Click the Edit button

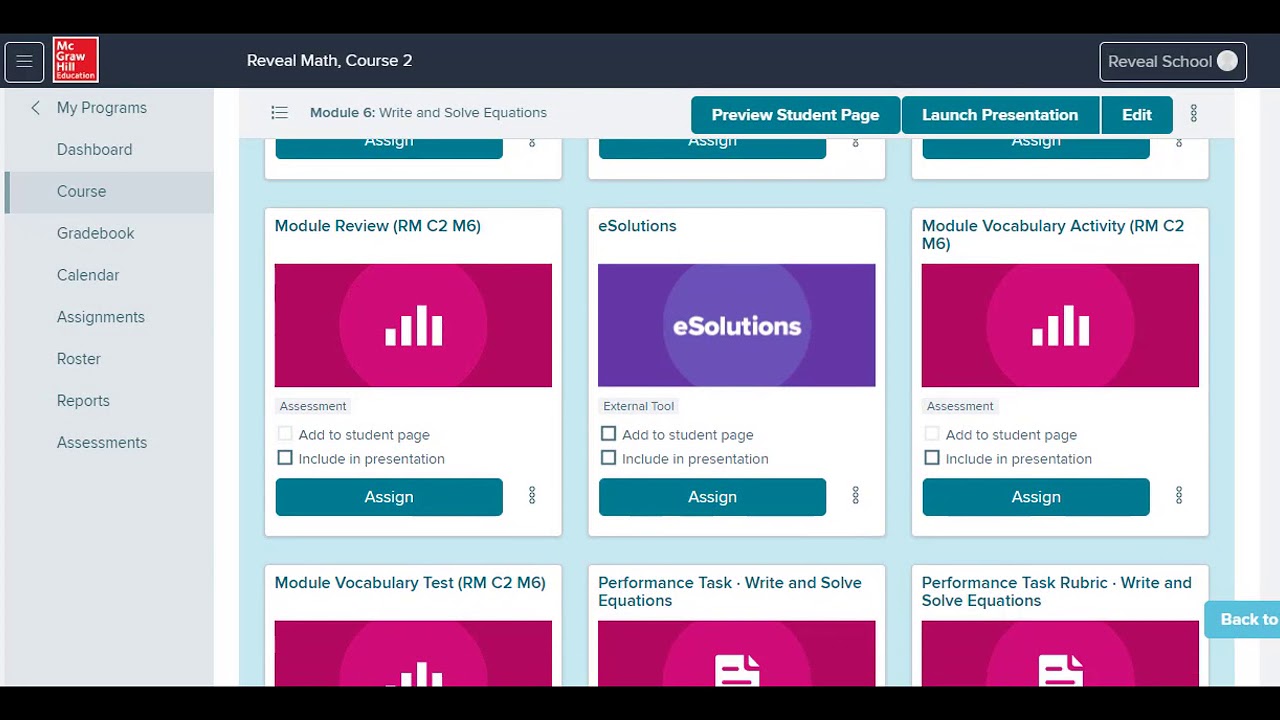point(1136,115)
